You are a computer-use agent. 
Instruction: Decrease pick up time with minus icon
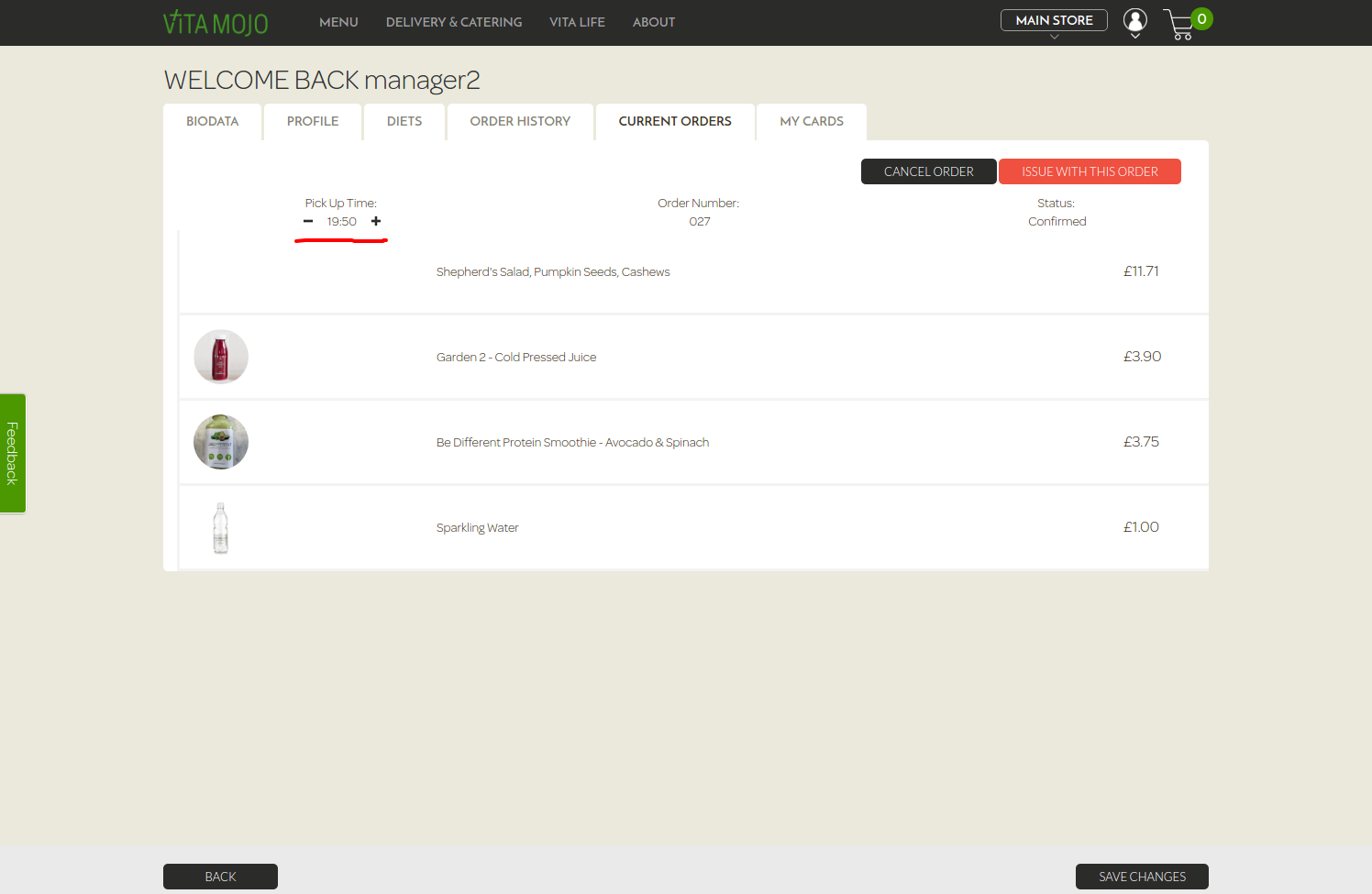click(308, 221)
